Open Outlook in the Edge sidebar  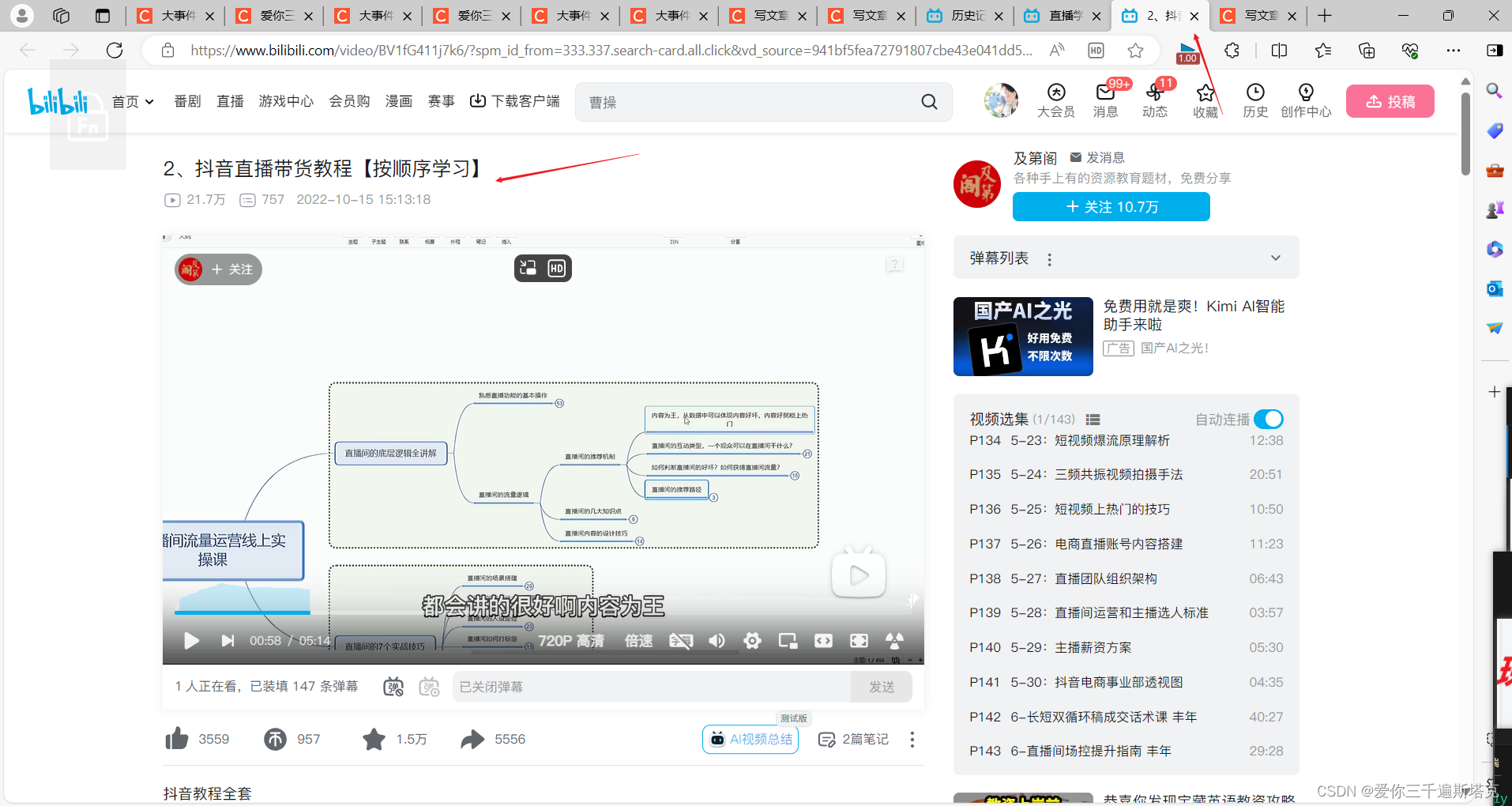(1494, 288)
